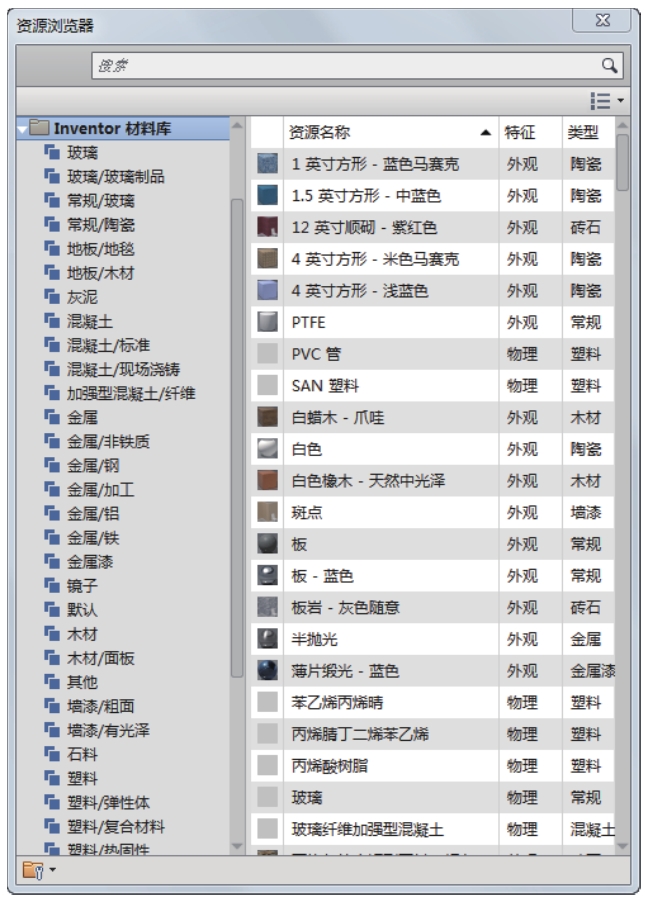The image size is (645, 898).
Task: Click the 金属/钢 category icon
Action: [52, 466]
